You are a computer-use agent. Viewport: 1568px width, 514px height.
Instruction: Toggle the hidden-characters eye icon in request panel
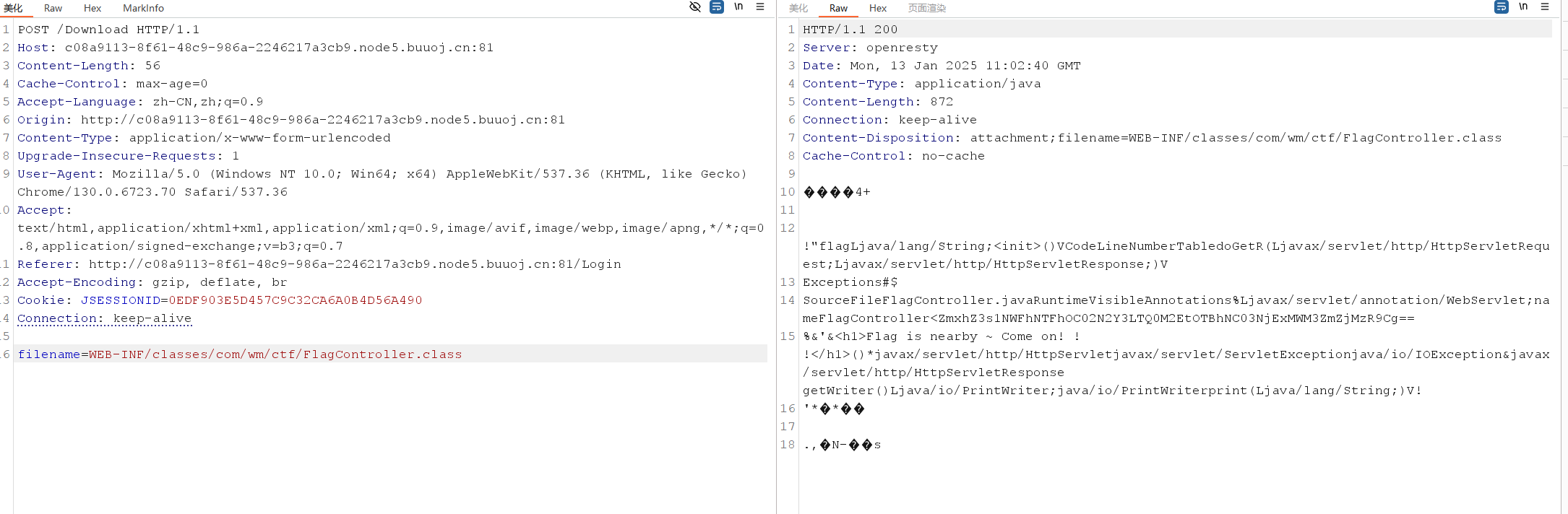pos(695,7)
